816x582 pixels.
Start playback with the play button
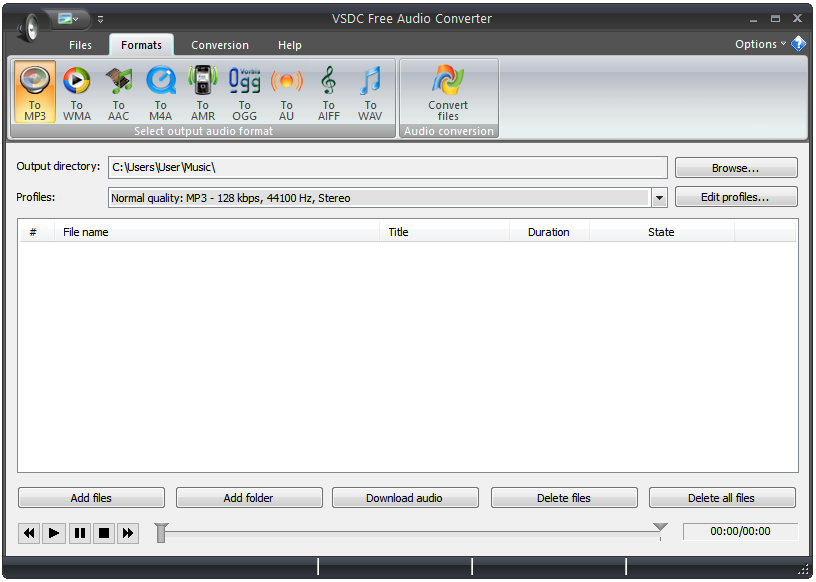click(54, 533)
